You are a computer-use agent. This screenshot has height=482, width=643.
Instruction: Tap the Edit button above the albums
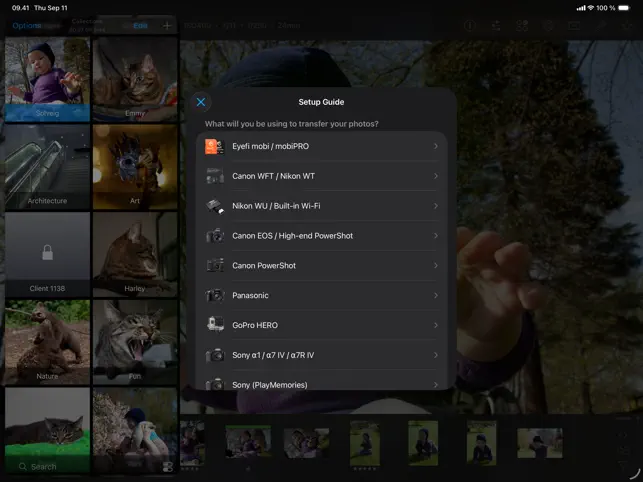click(140, 25)
